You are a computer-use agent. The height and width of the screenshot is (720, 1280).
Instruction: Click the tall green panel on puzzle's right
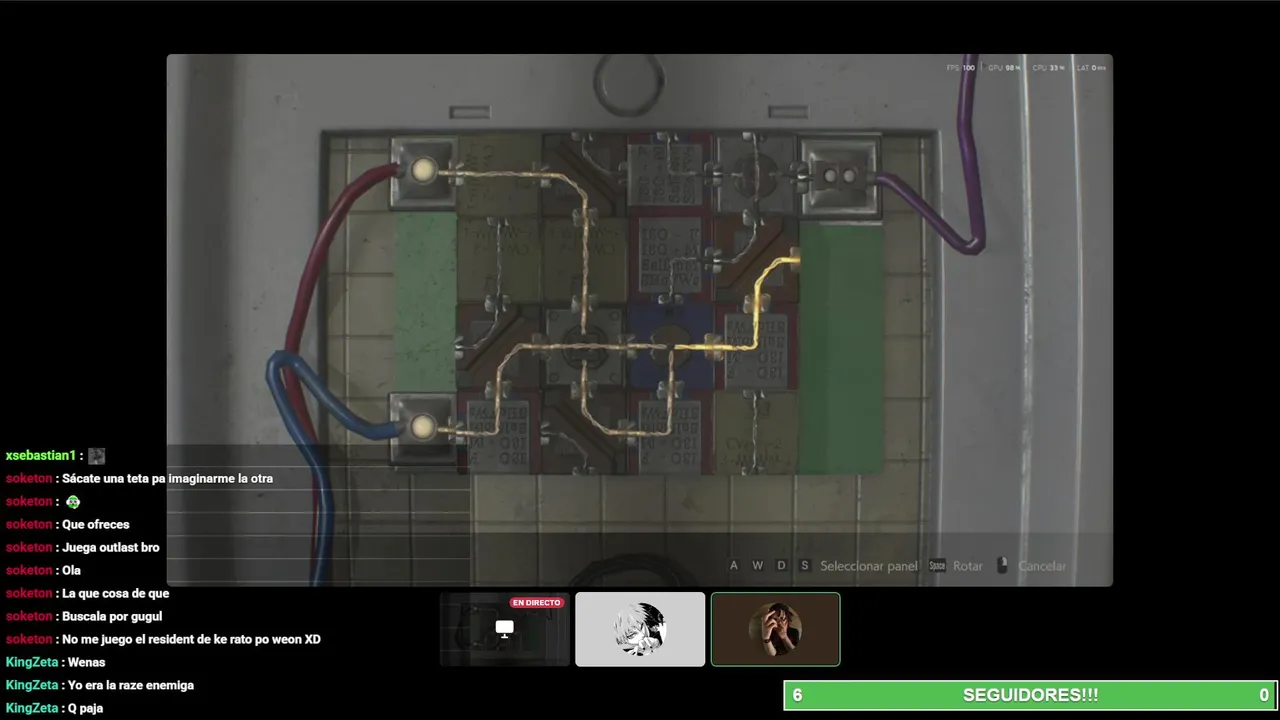841,348
